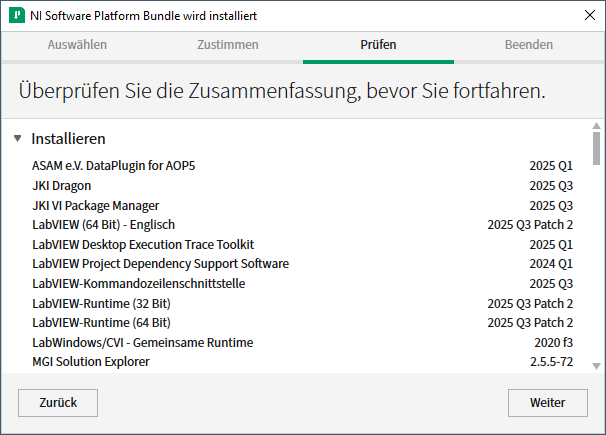This screenshot has height=435, width=606.
Task: Select the Prüfen tab
Action: [378, 45]
